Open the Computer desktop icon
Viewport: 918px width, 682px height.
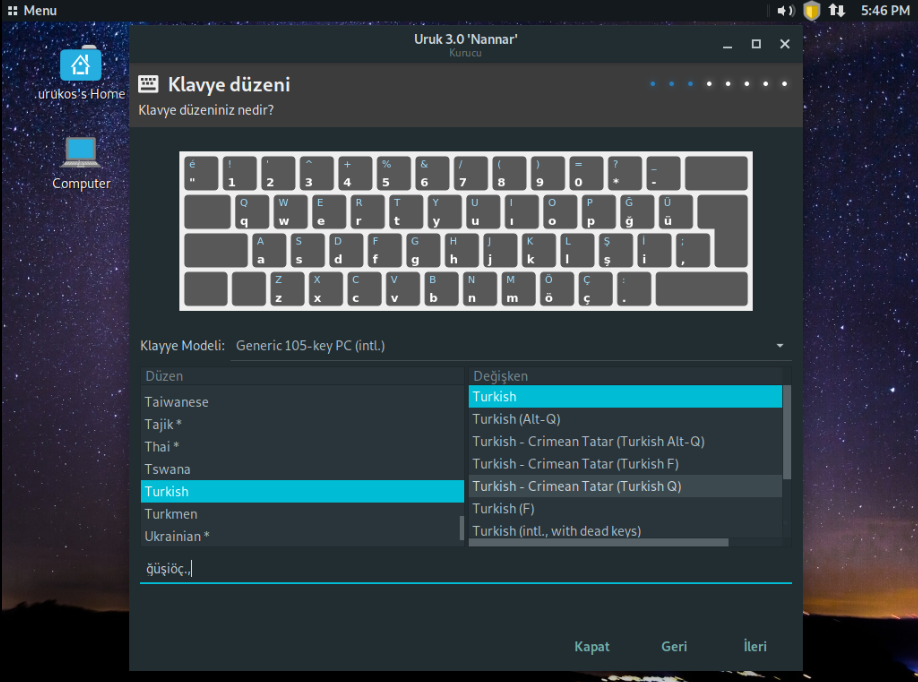81,163
